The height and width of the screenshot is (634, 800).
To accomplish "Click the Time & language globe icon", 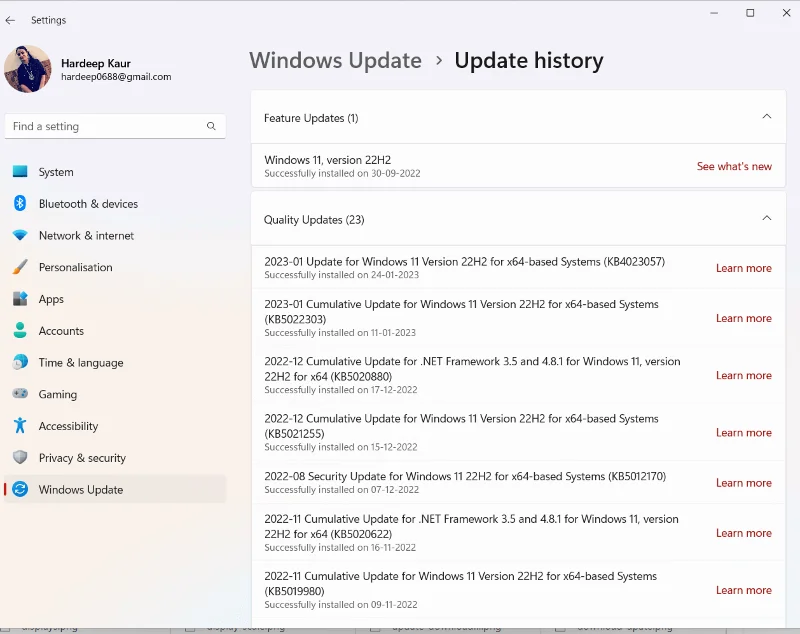I will click(20, 362).
